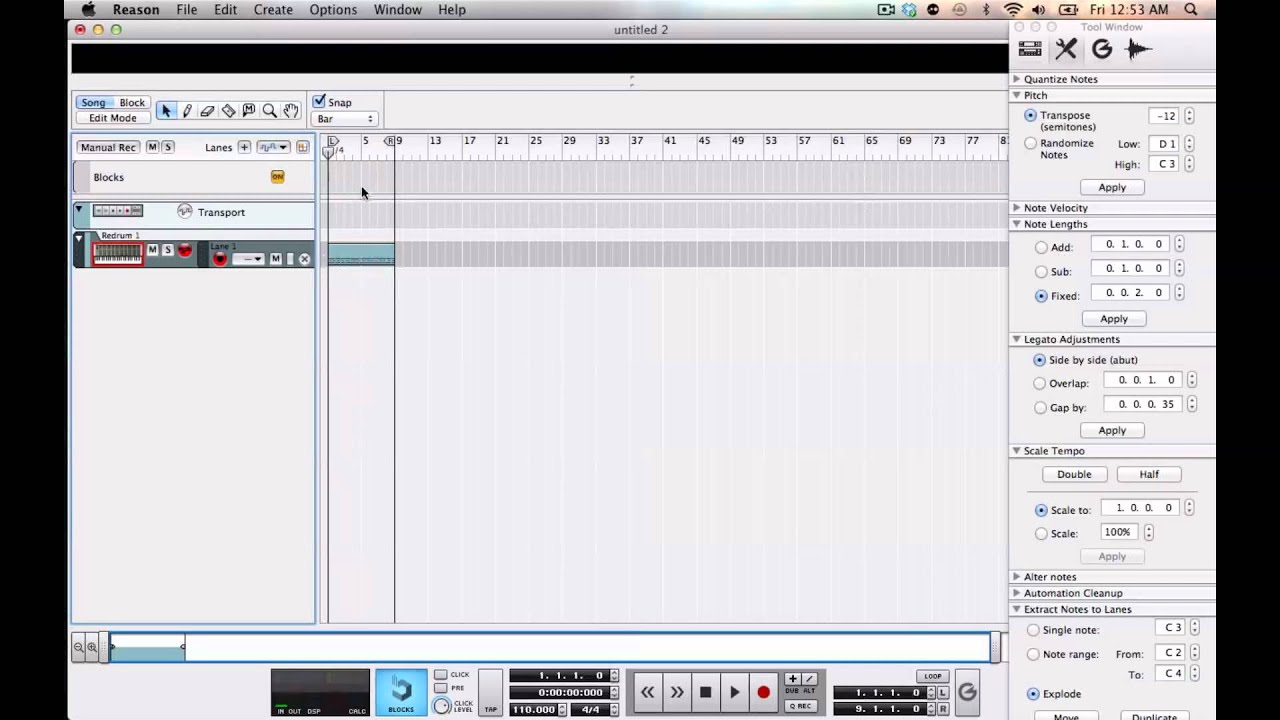The height and width of the screenshot is (720, 1280).
Task: Toggle the Snap checkbox
Action: 319,102
